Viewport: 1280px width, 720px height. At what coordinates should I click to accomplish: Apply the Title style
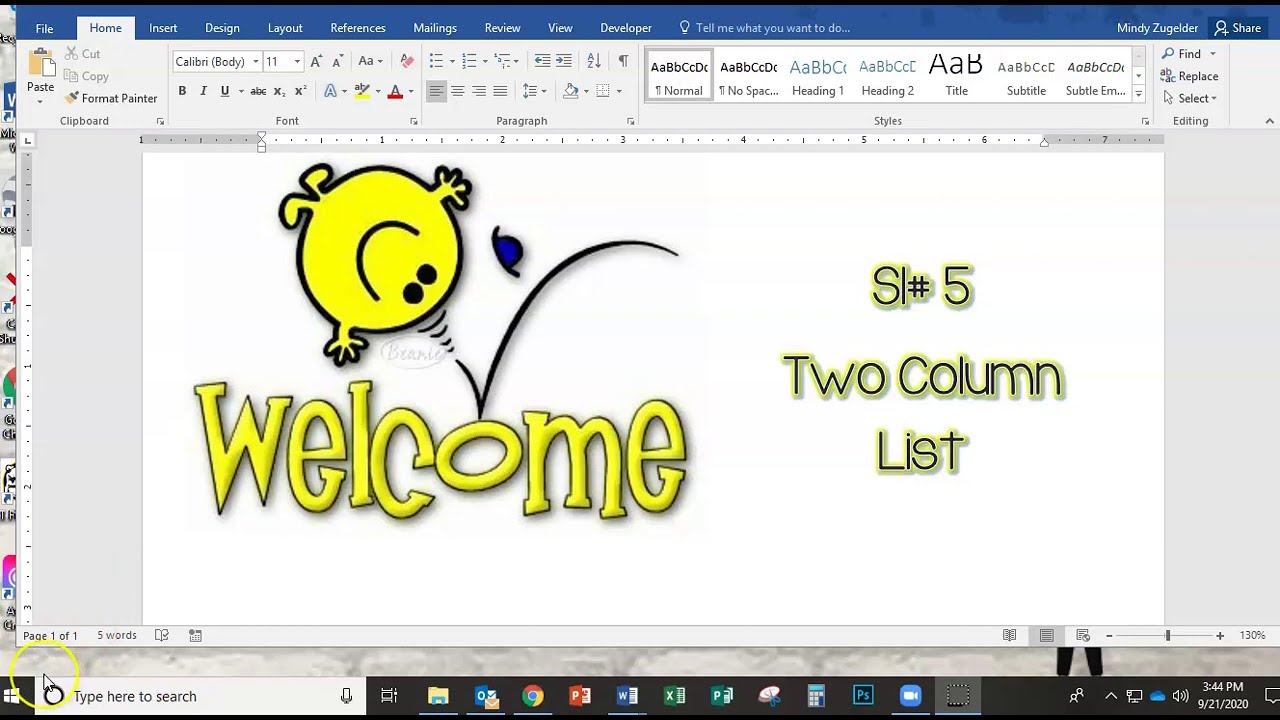956,76
